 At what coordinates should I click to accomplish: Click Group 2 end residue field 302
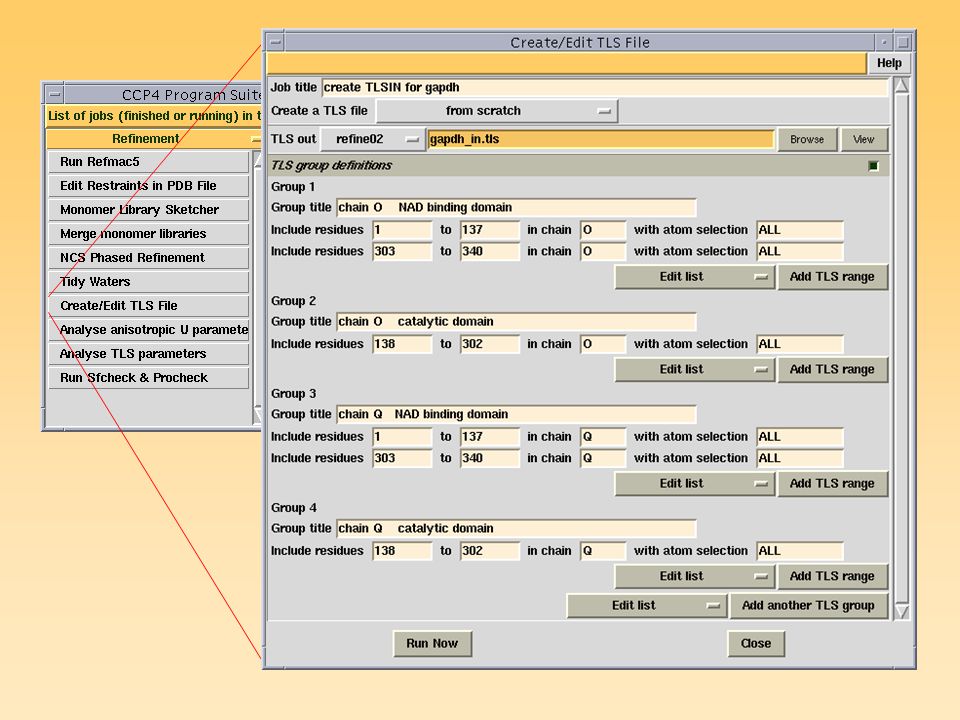point(490,344)
